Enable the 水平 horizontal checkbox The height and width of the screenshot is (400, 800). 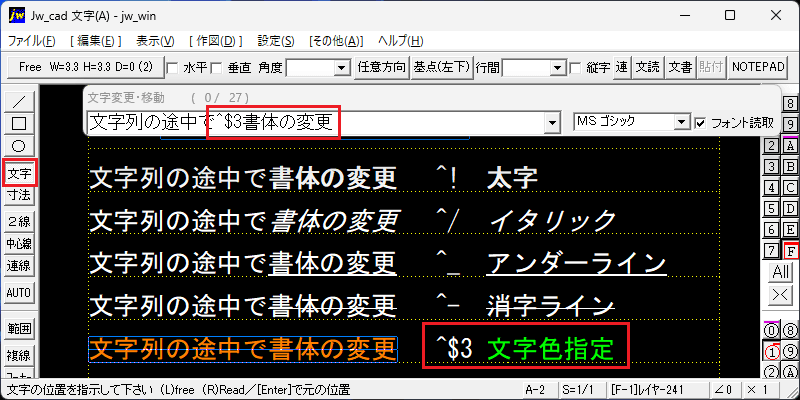point(172,67)
